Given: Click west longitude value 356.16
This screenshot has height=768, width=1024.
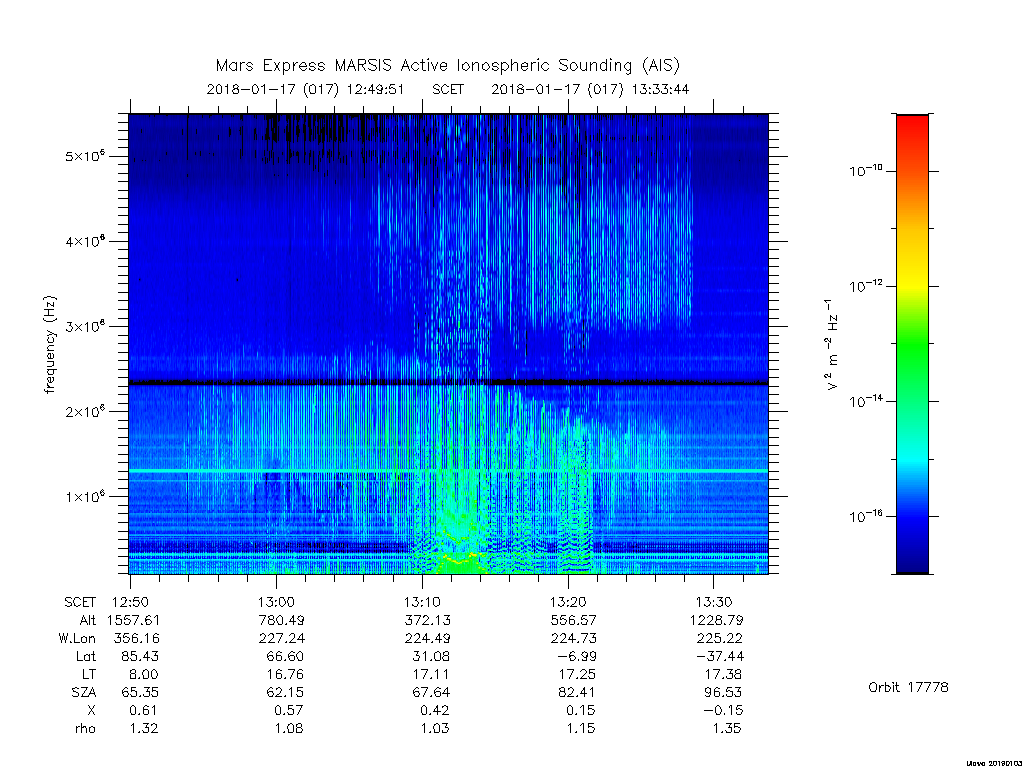Looking at the screenshot, I should tap(136, 638).
